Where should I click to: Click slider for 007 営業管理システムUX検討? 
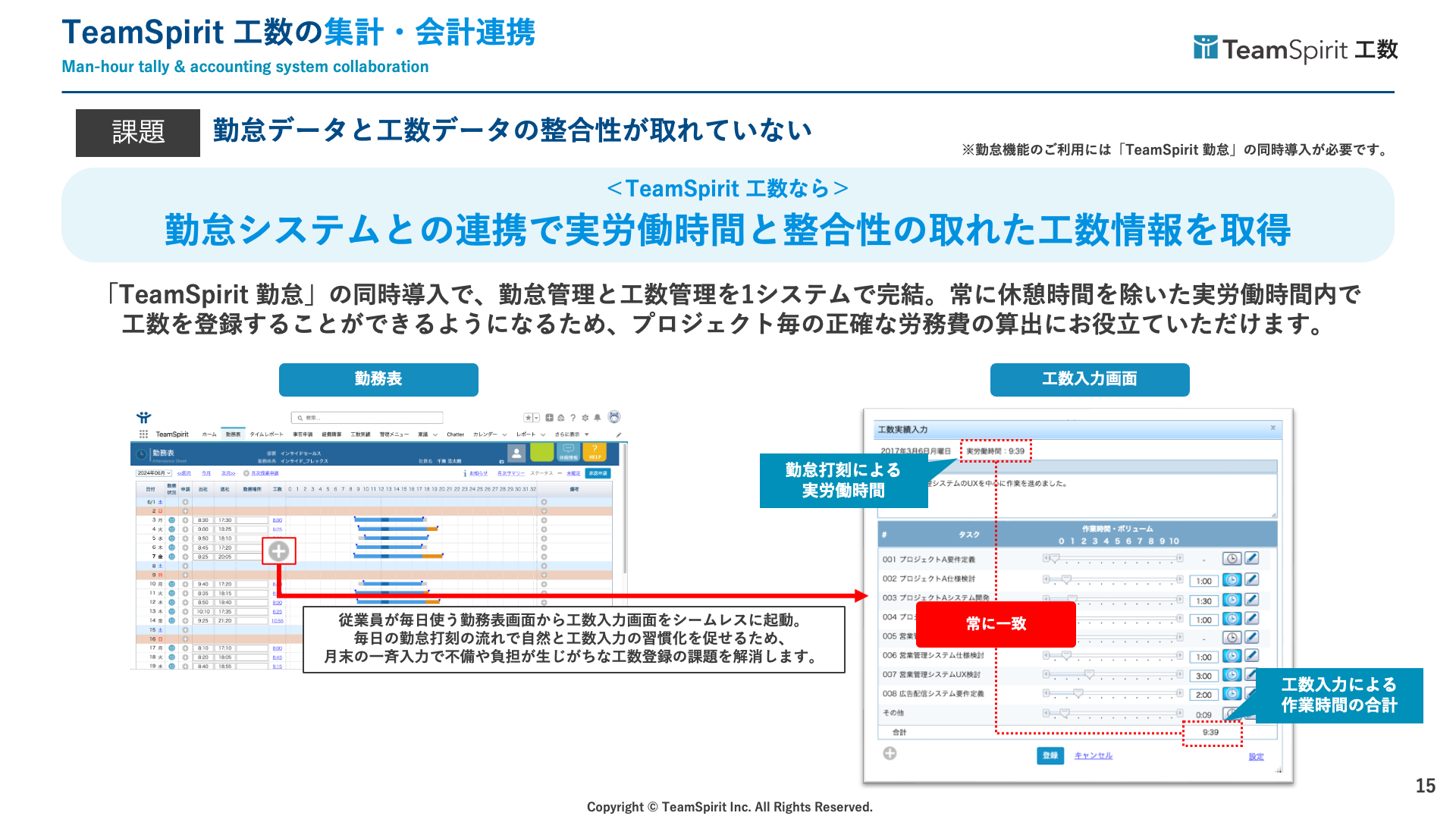tap(1090, 674)
